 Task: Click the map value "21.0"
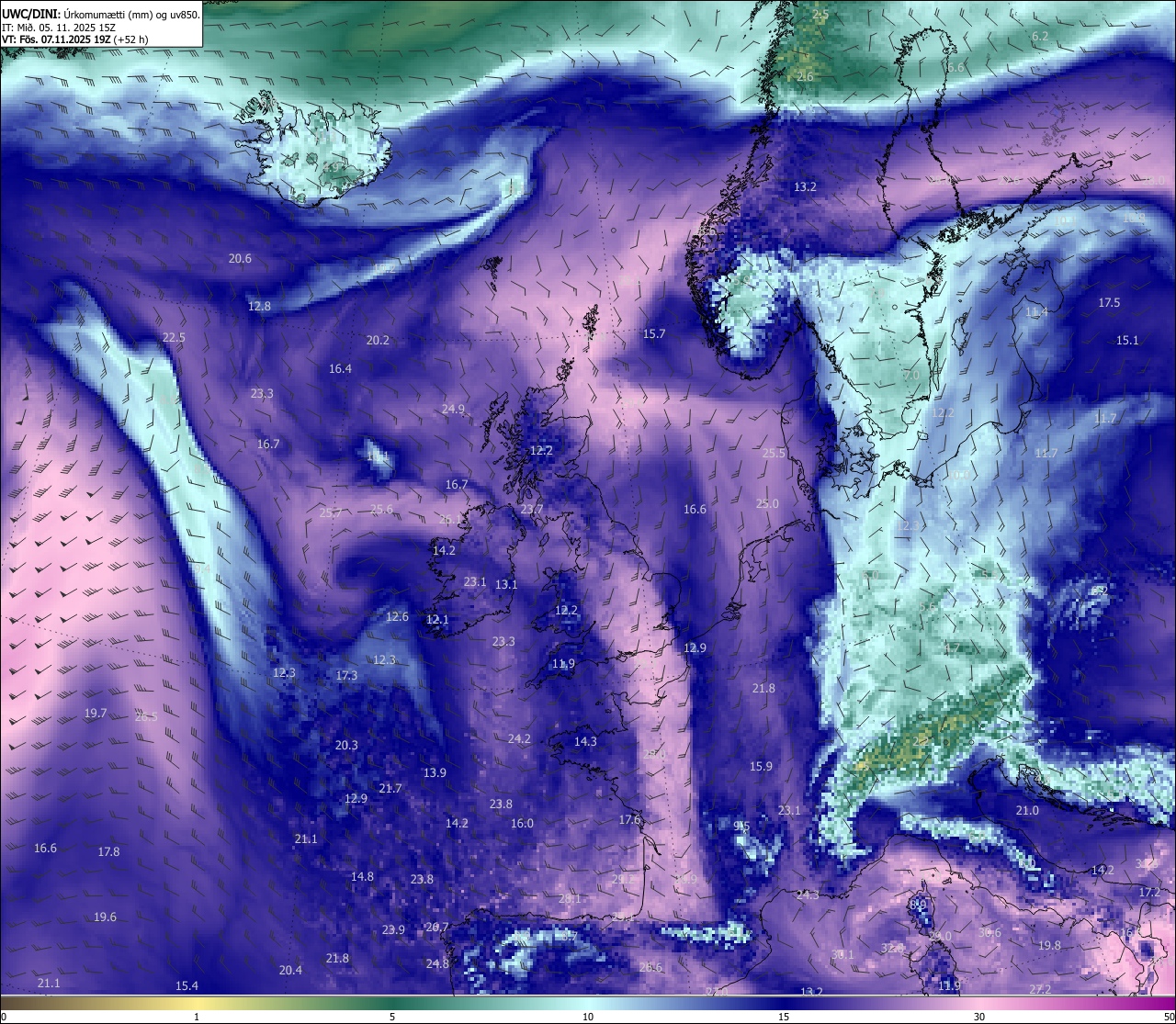(1027, 810)
